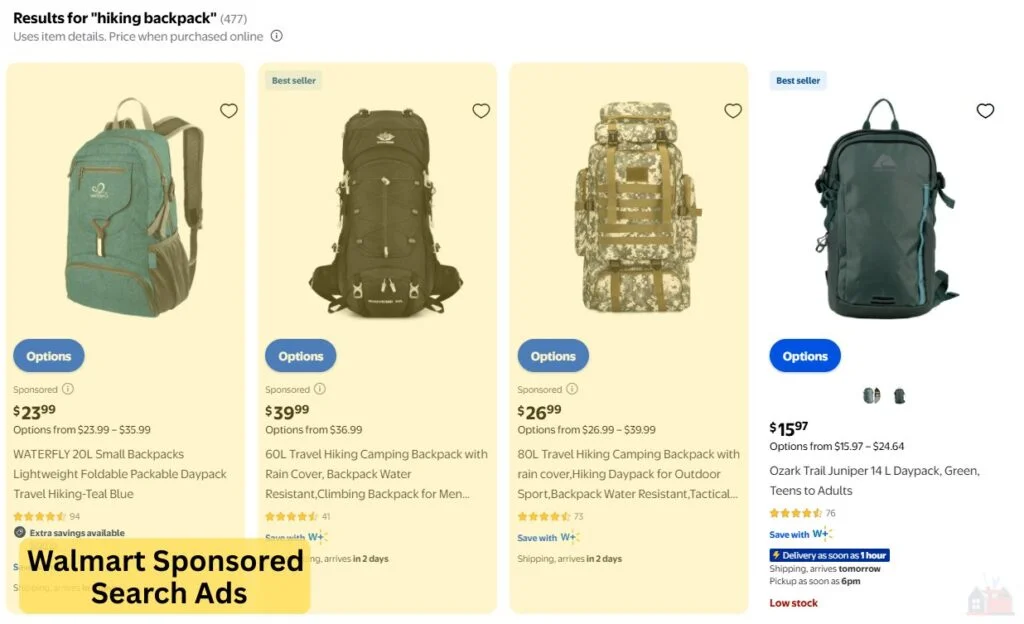Select the dark green variant swatch under Ozark Options
This screenshot has height=624, width=1024.
(899, 395)
